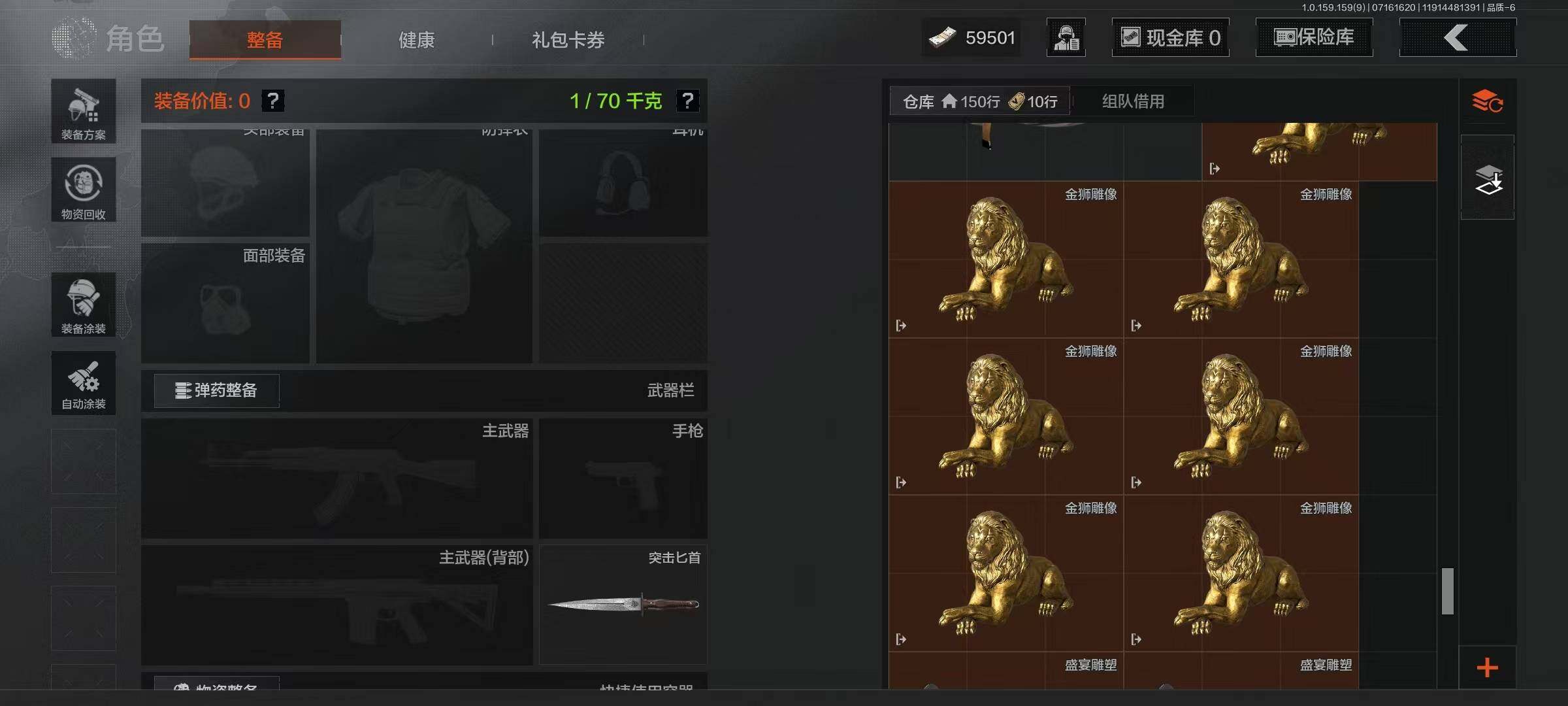Click the warehouse vertical scrollbar thumb
Image resolution: width=1568 pixels, height=706 pixels.
point(1448,591)
